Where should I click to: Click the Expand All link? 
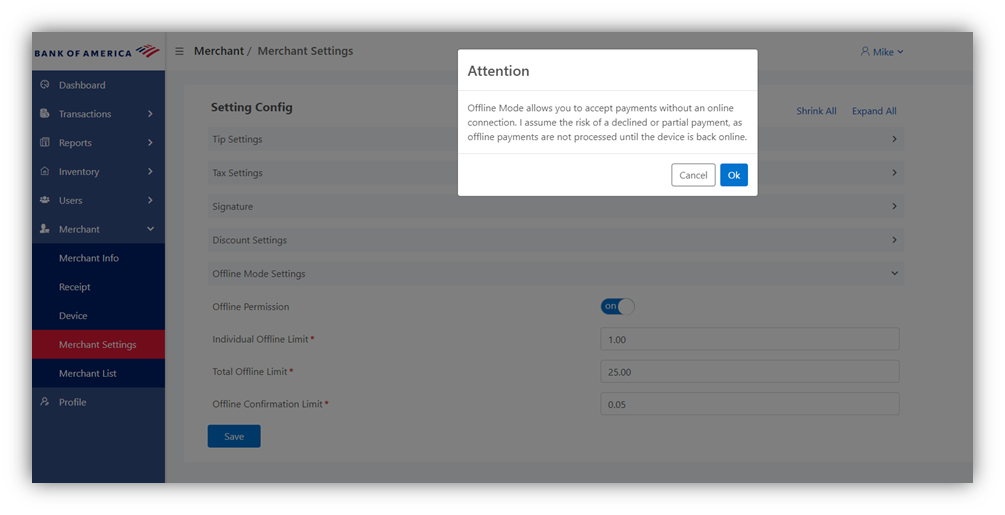(x=874, y=111)
